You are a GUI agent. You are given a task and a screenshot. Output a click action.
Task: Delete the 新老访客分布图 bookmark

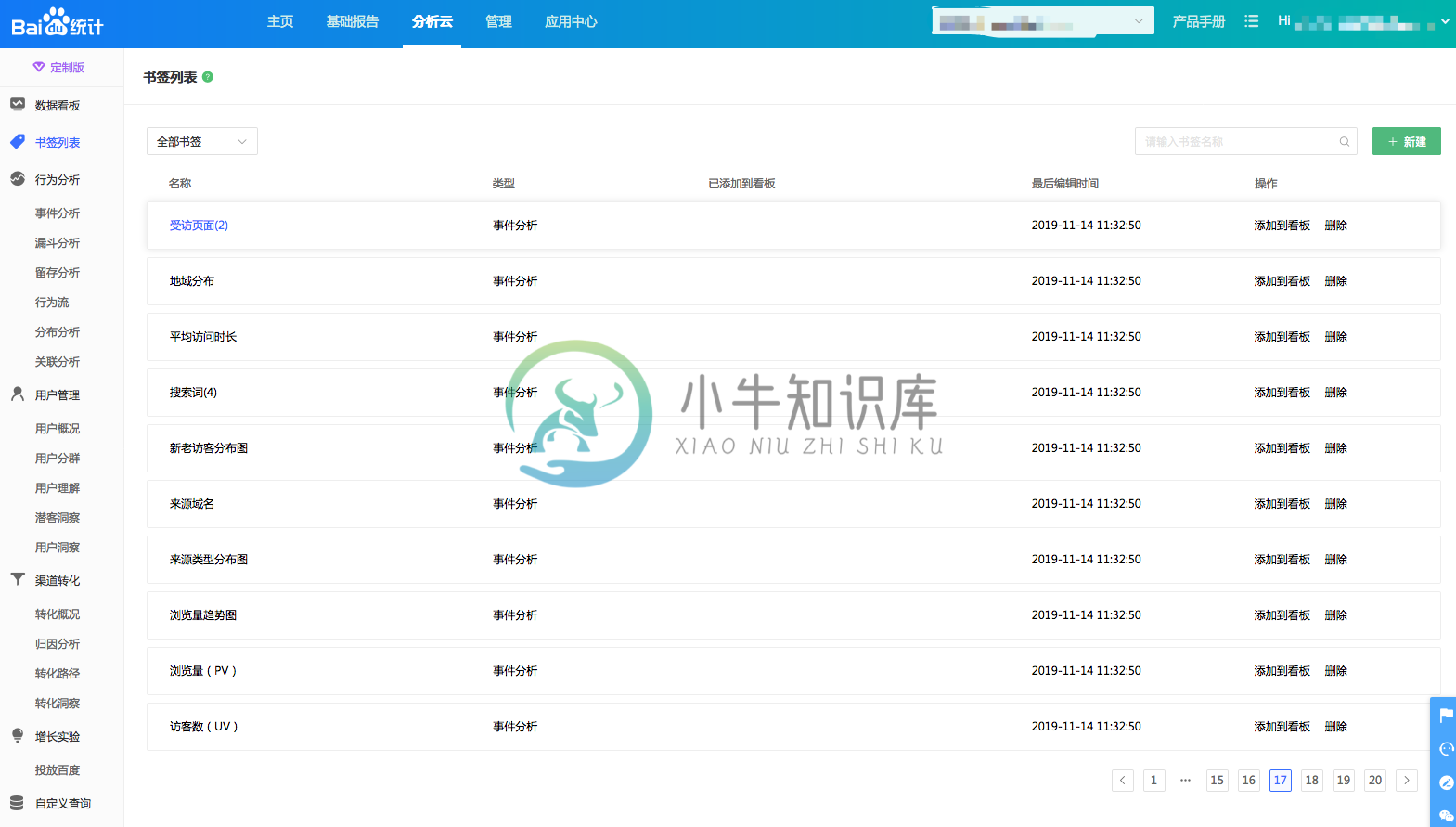[1336, 448]
